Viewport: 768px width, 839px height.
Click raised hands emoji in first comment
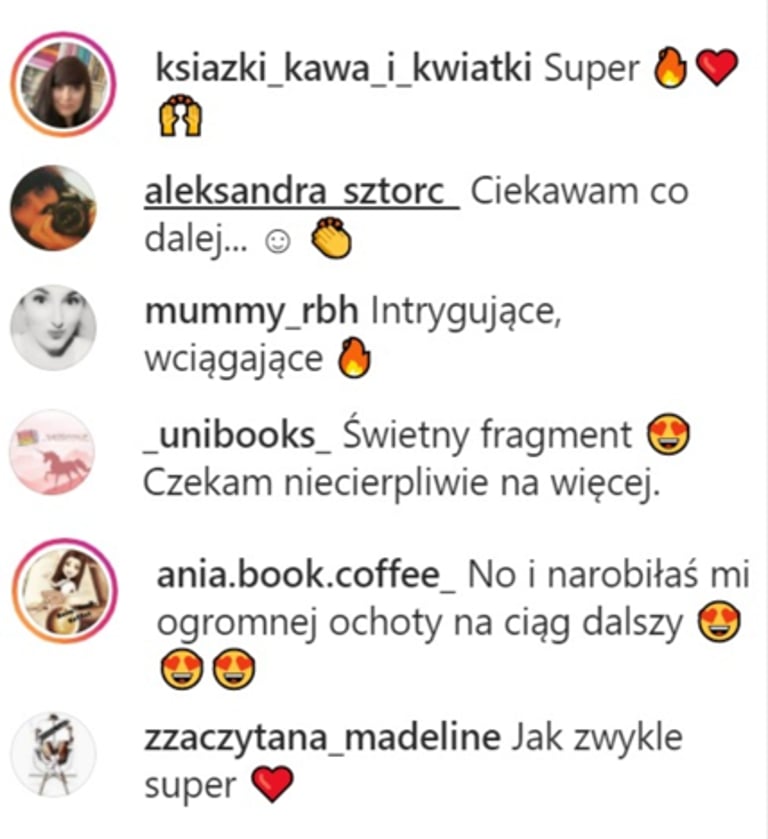181,116
